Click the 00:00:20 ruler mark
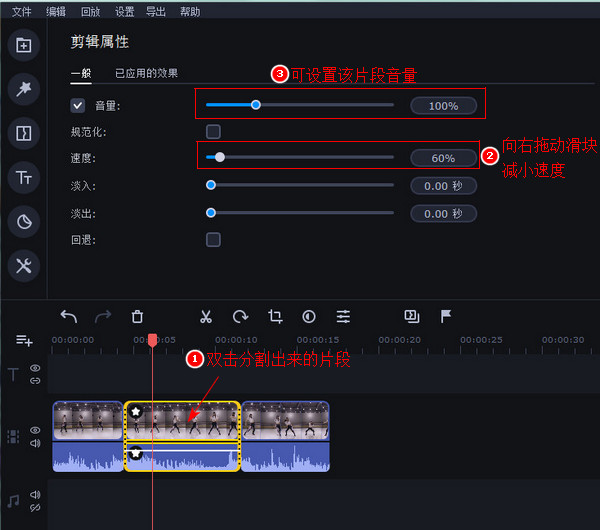The image size is (600, 530). click(x=399, y=340)
